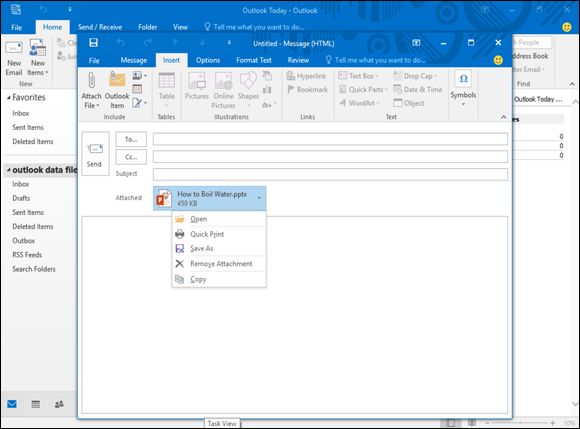Click the Send envelope button

(95, 154)
